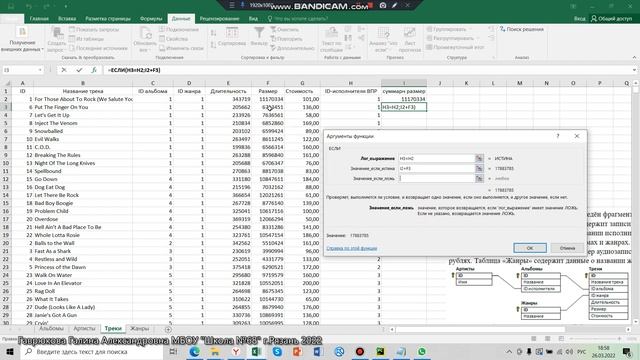Screen dimensions: 640x360
Task: Open the Рецензирование ribbon tab
Action: point(220,18)
